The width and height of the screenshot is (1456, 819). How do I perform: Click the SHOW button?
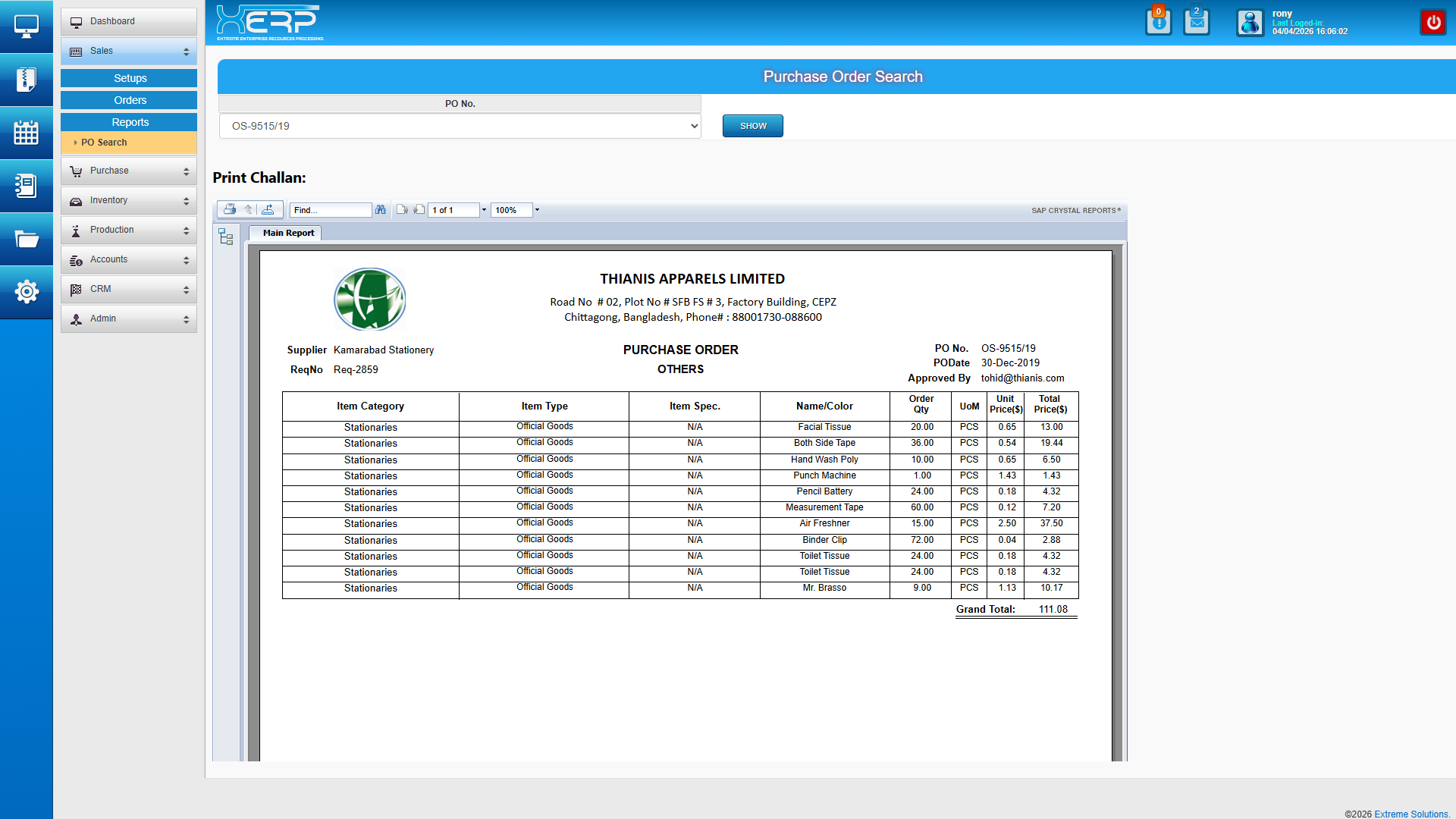click(x=752, y=126)
